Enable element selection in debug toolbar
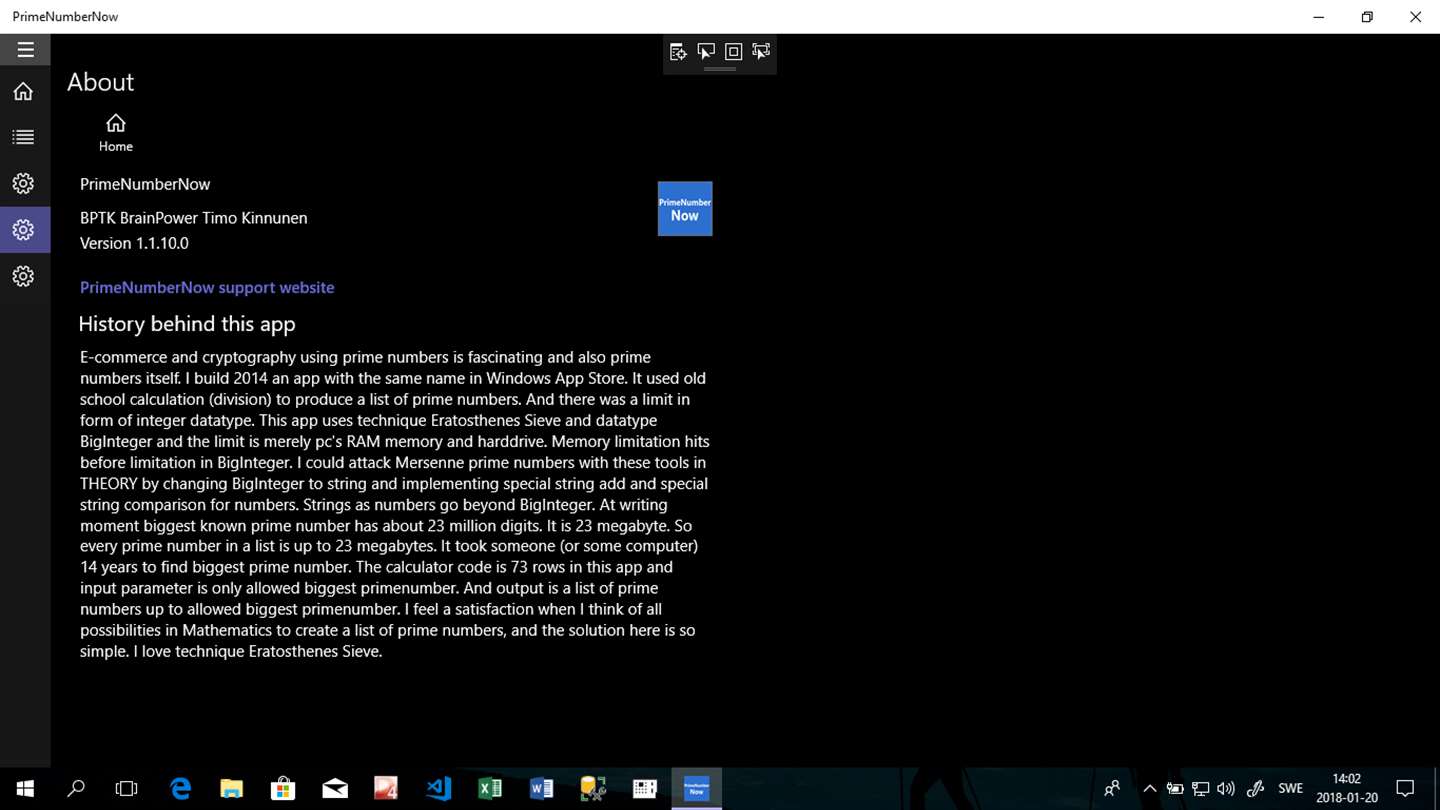The height and width of the screenshot is (810, 1440). [706, 52]
